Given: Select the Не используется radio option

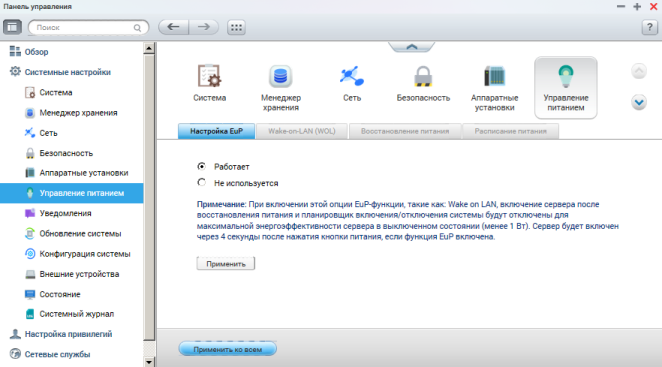Looking at the screenshot, I should point(202,182).
